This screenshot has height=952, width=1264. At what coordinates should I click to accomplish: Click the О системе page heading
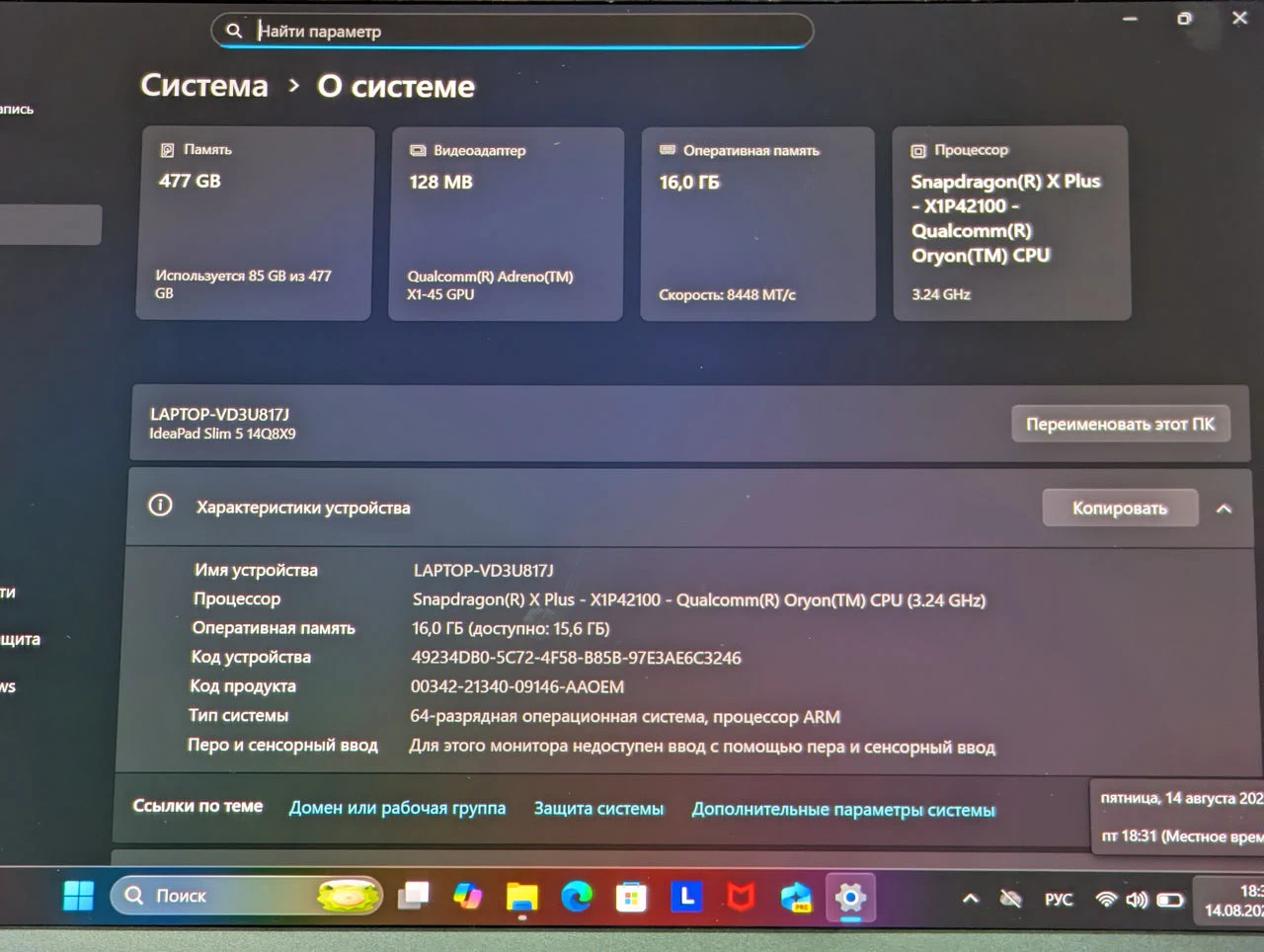tap(396, 87)
